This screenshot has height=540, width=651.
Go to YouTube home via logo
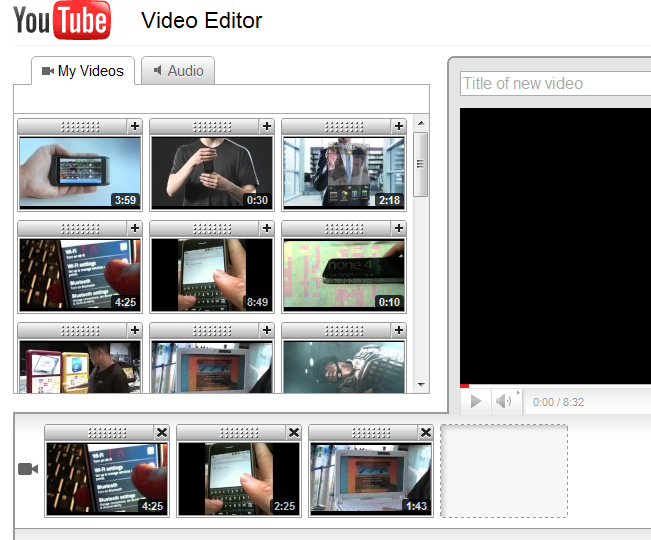pos(62,22)
